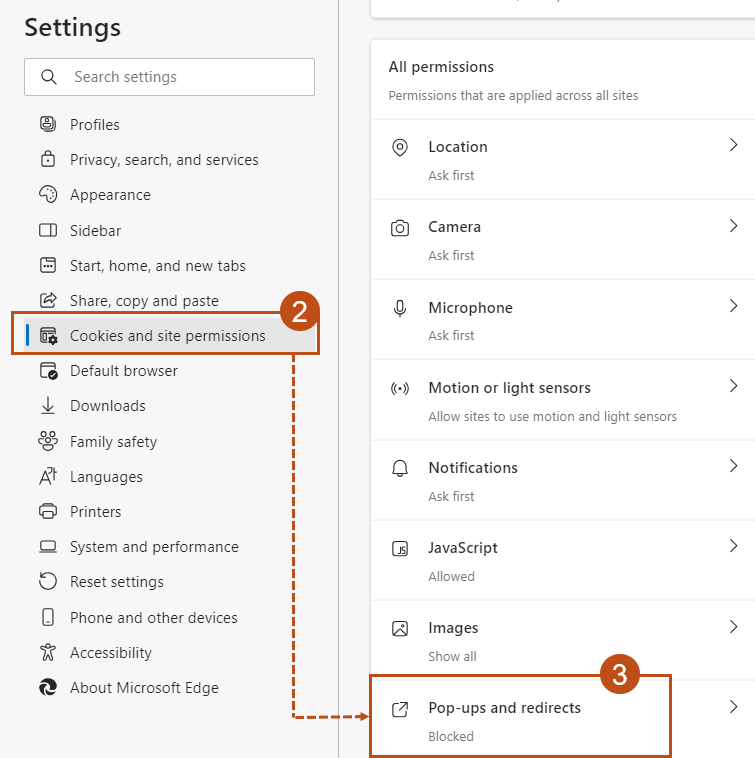The image size is (755, 758).
Task: Click the Privacy lock icon
Action: point(48,160)
